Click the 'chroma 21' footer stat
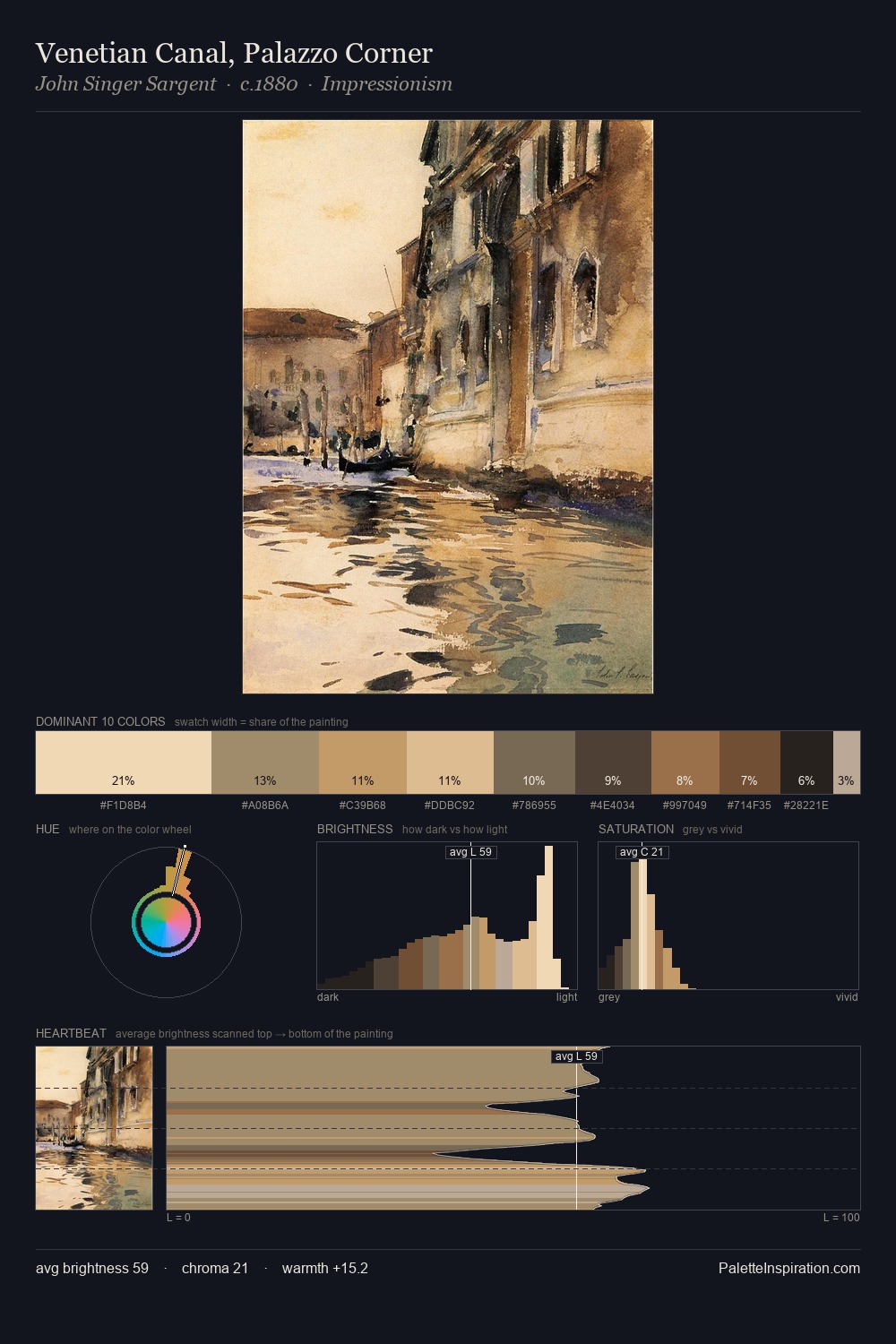Image resolution: width=896 pixels, height=1344 pixels. (x=215, y=1268)
